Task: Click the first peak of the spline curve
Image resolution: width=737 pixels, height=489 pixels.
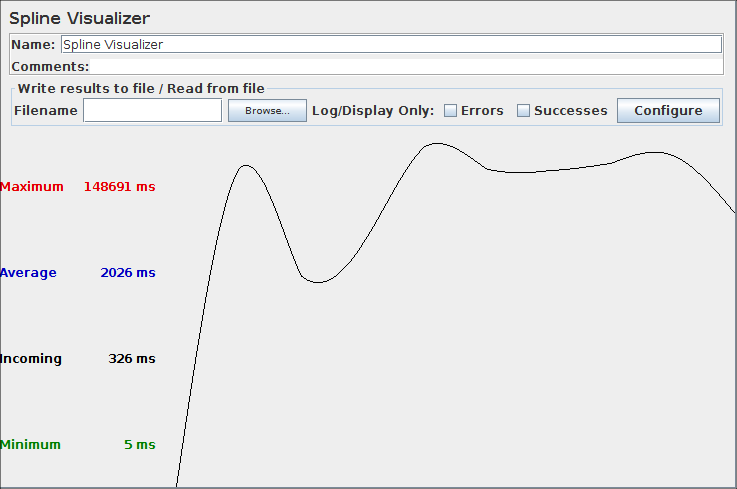Action: pos(245,165)
